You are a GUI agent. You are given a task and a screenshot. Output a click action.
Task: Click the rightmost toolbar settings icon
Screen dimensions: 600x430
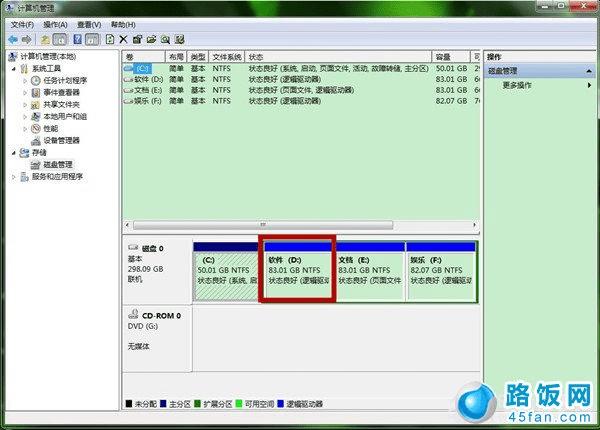(x=179, y=39)
